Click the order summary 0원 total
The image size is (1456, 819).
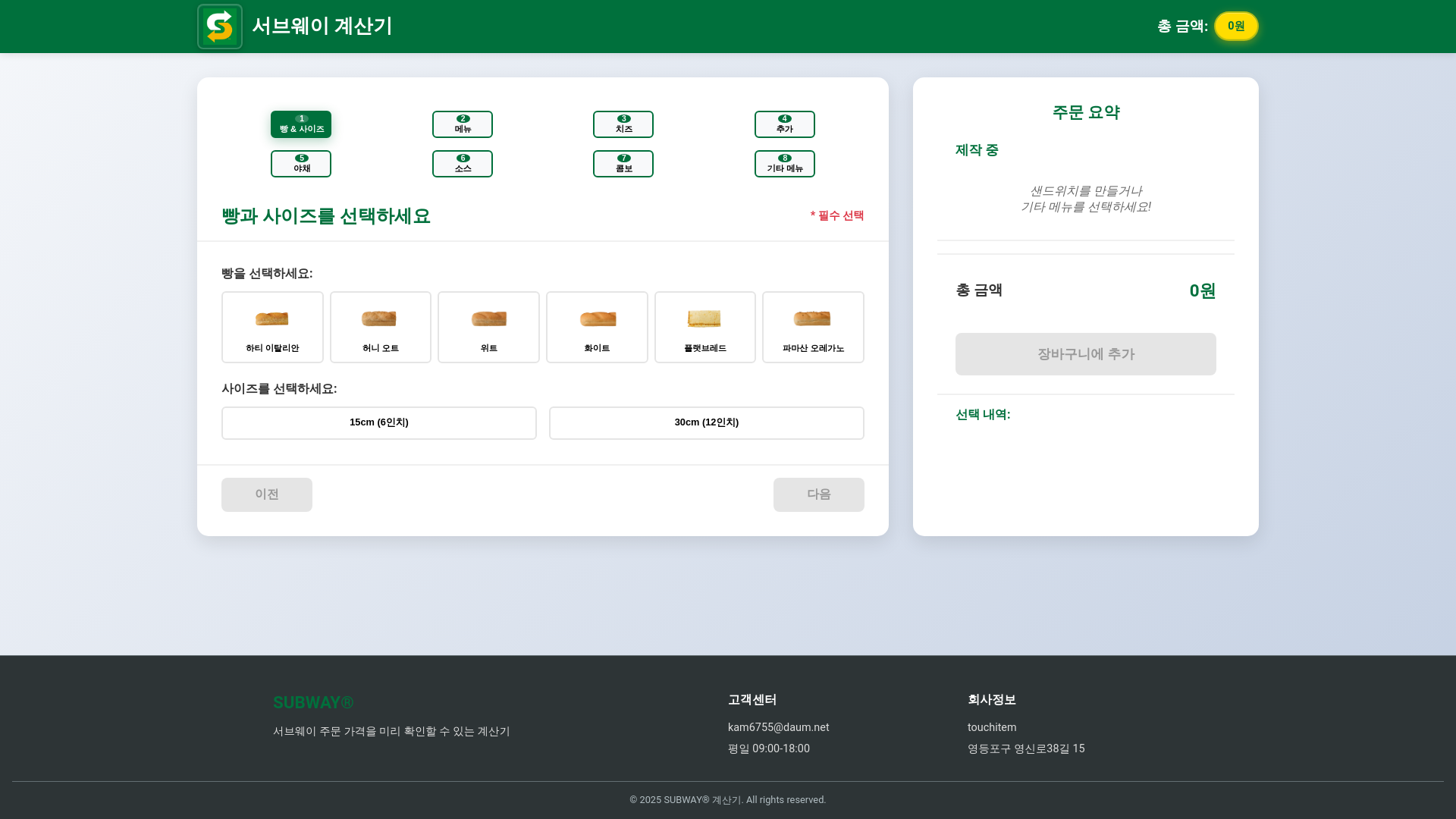pos(1203,290)
